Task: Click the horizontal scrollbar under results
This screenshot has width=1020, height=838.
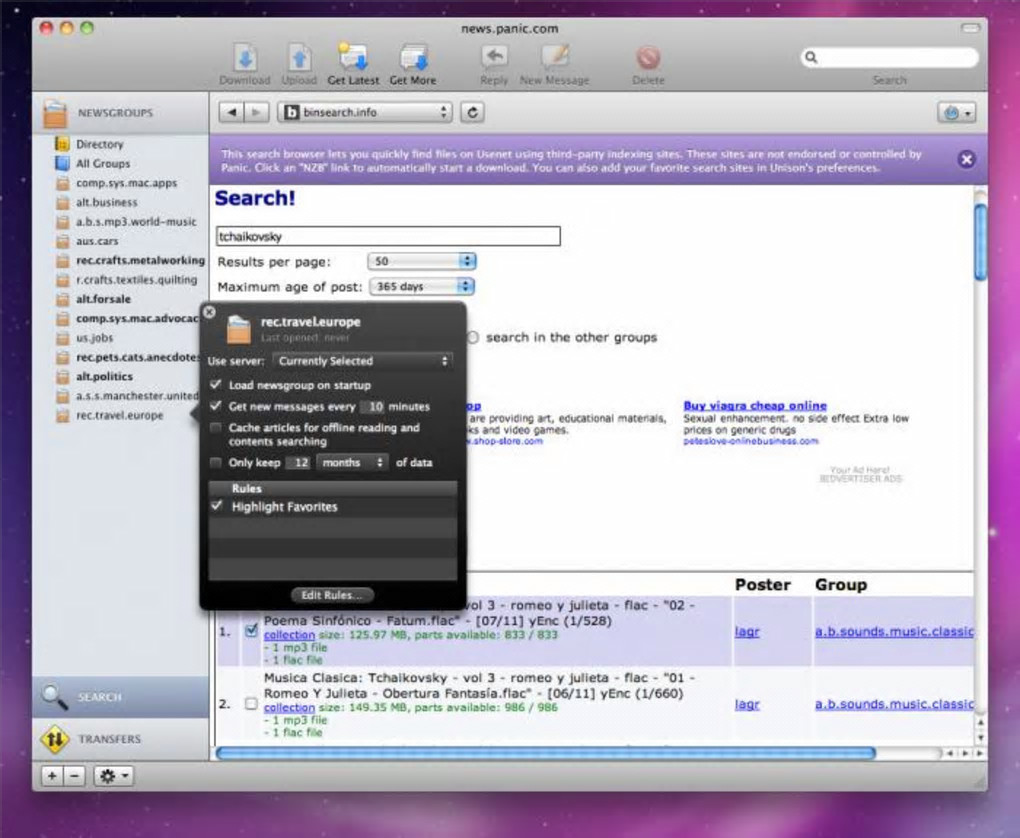Action: [545, 753]
